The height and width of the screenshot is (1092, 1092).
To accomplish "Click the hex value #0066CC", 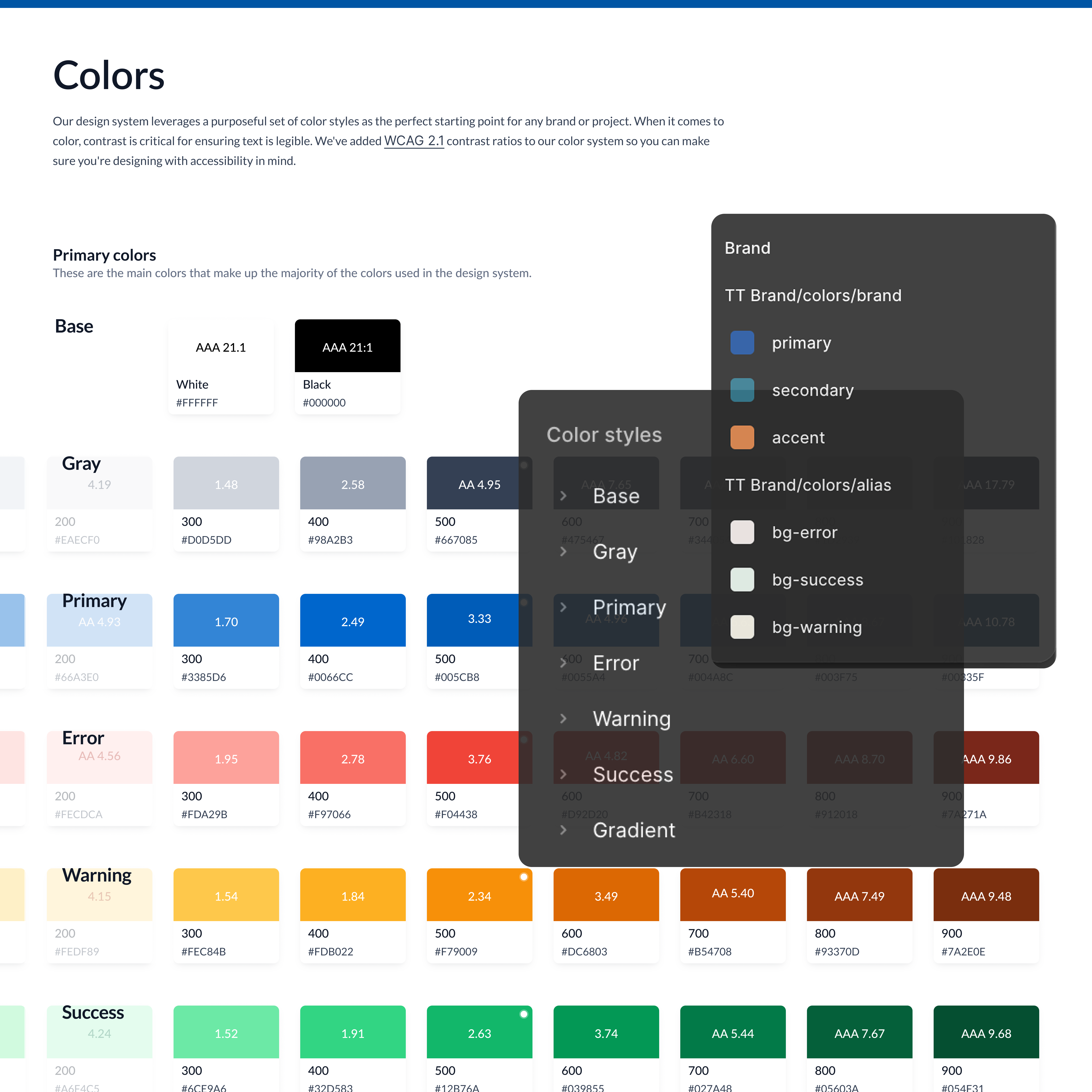I will click(x=331, y=677).
